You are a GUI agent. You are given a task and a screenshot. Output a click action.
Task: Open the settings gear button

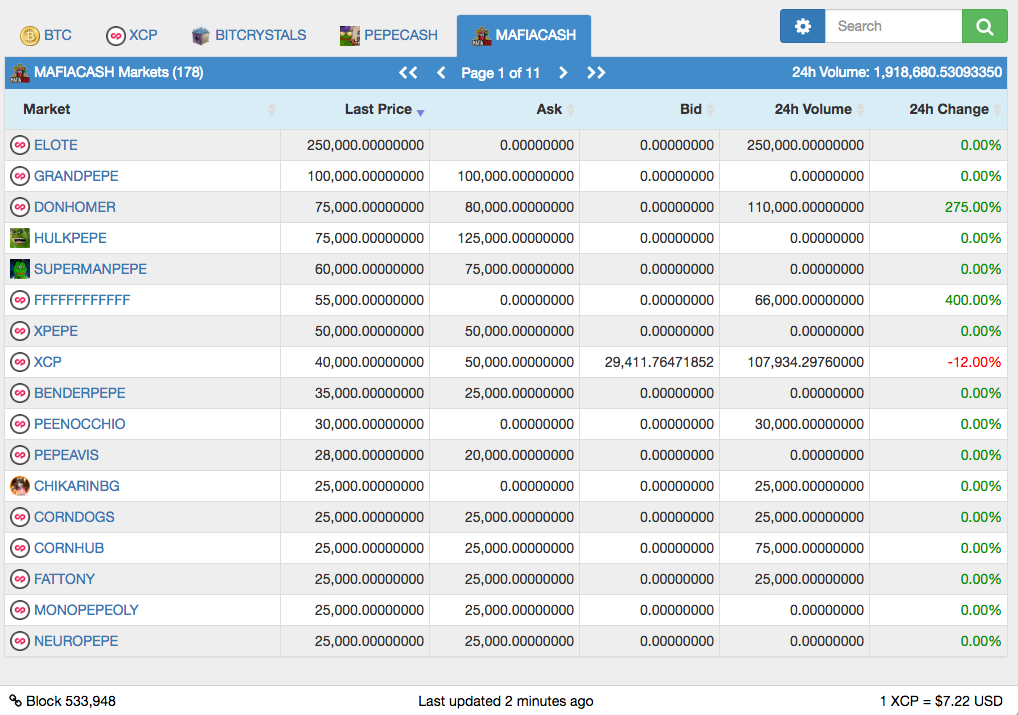pos(802,26)
